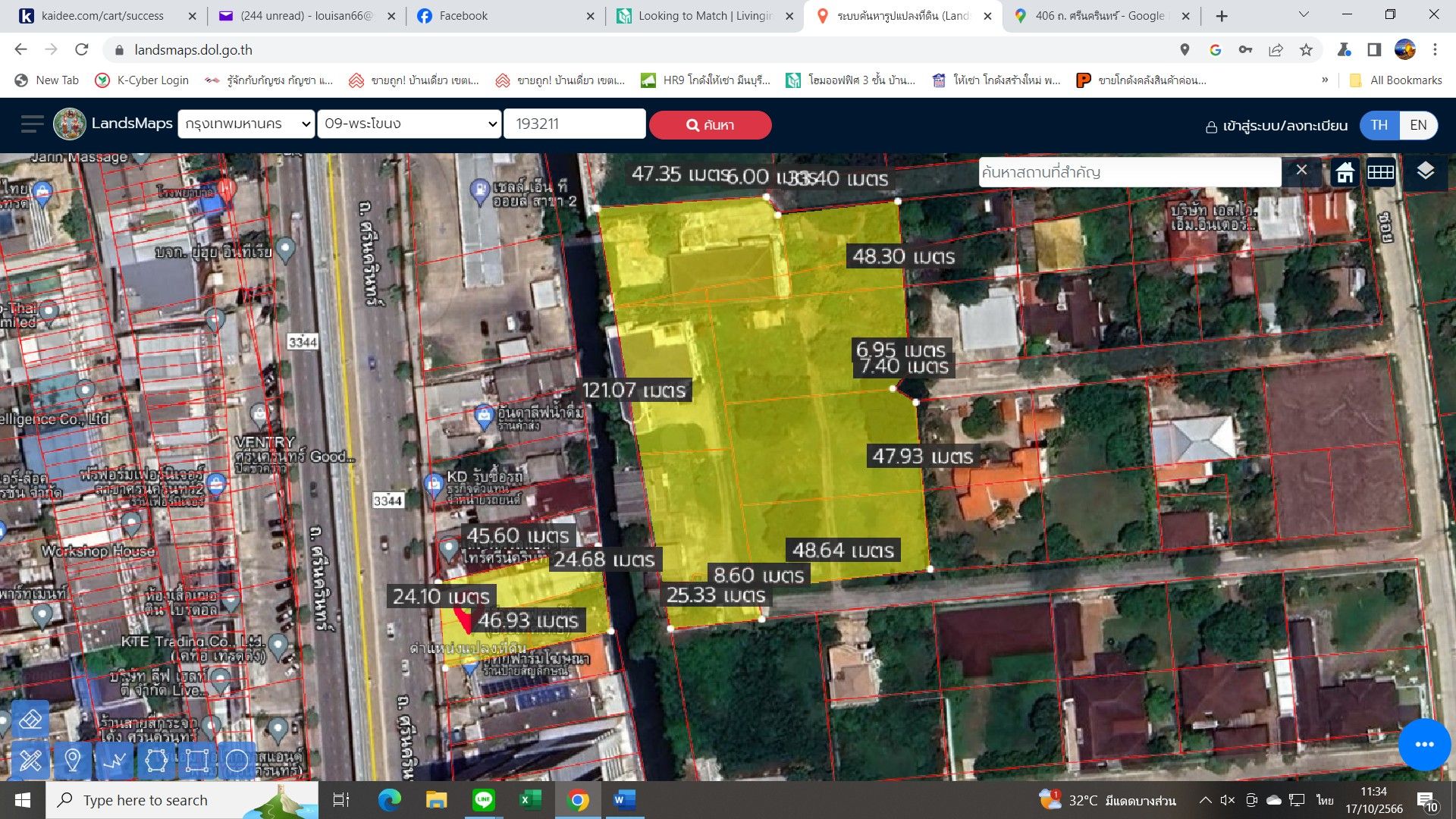Click the ค้นหาสถานที่สำคัญ search field
1456x819 pixels.
tap(1130, 172)
